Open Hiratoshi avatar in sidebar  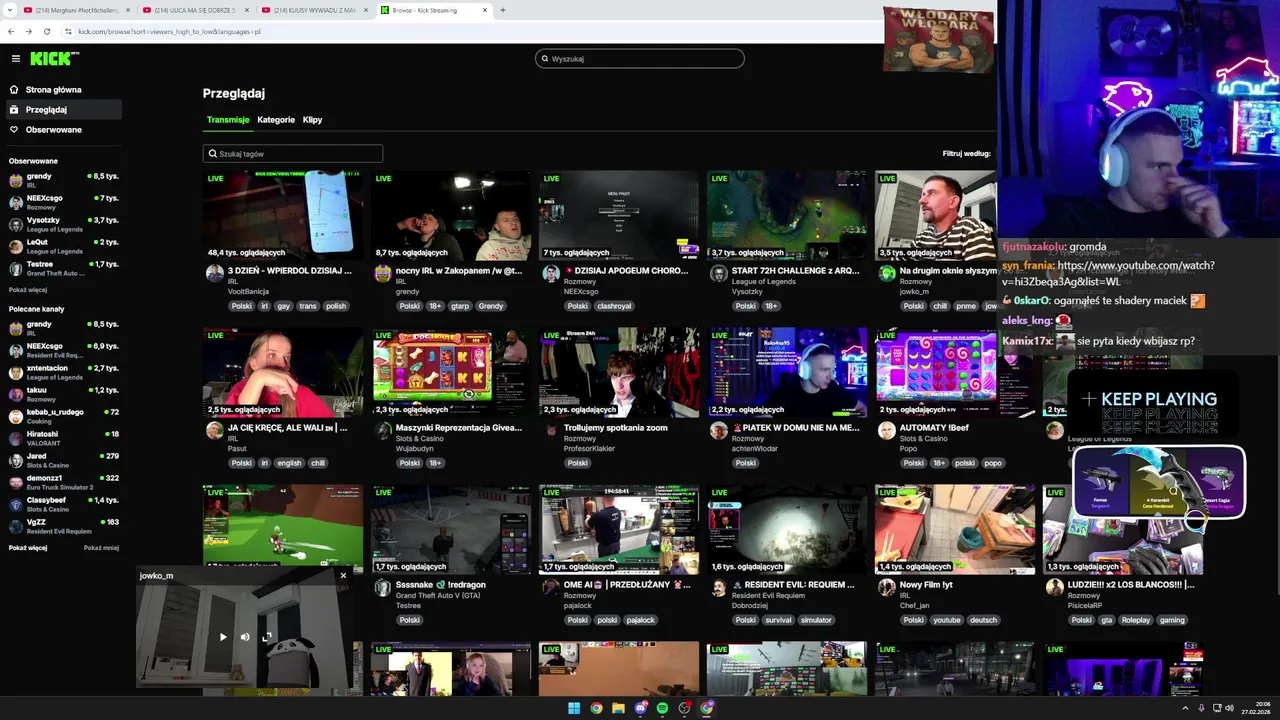click(16, 438)
